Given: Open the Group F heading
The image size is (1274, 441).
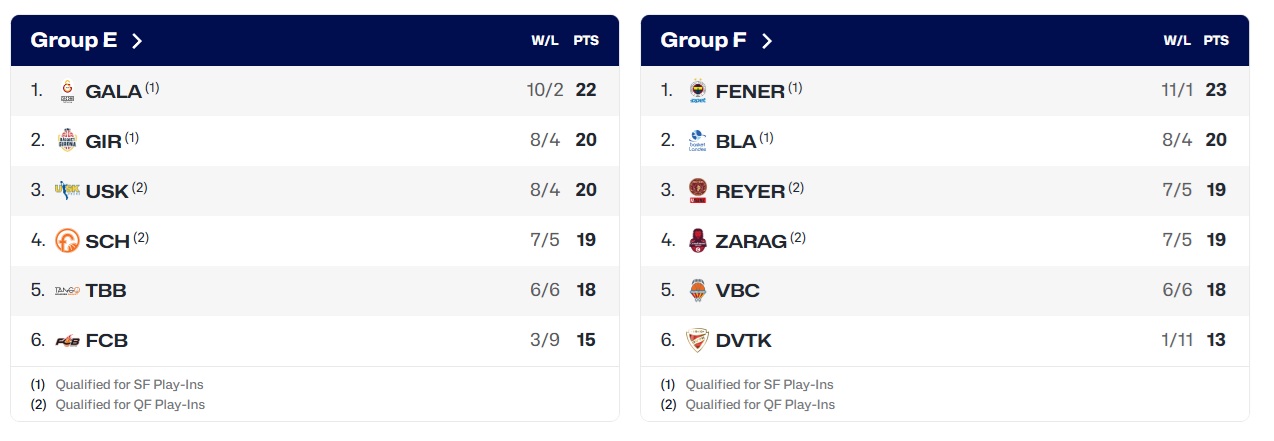Looking at the screenshot, I should pos(704,41).
